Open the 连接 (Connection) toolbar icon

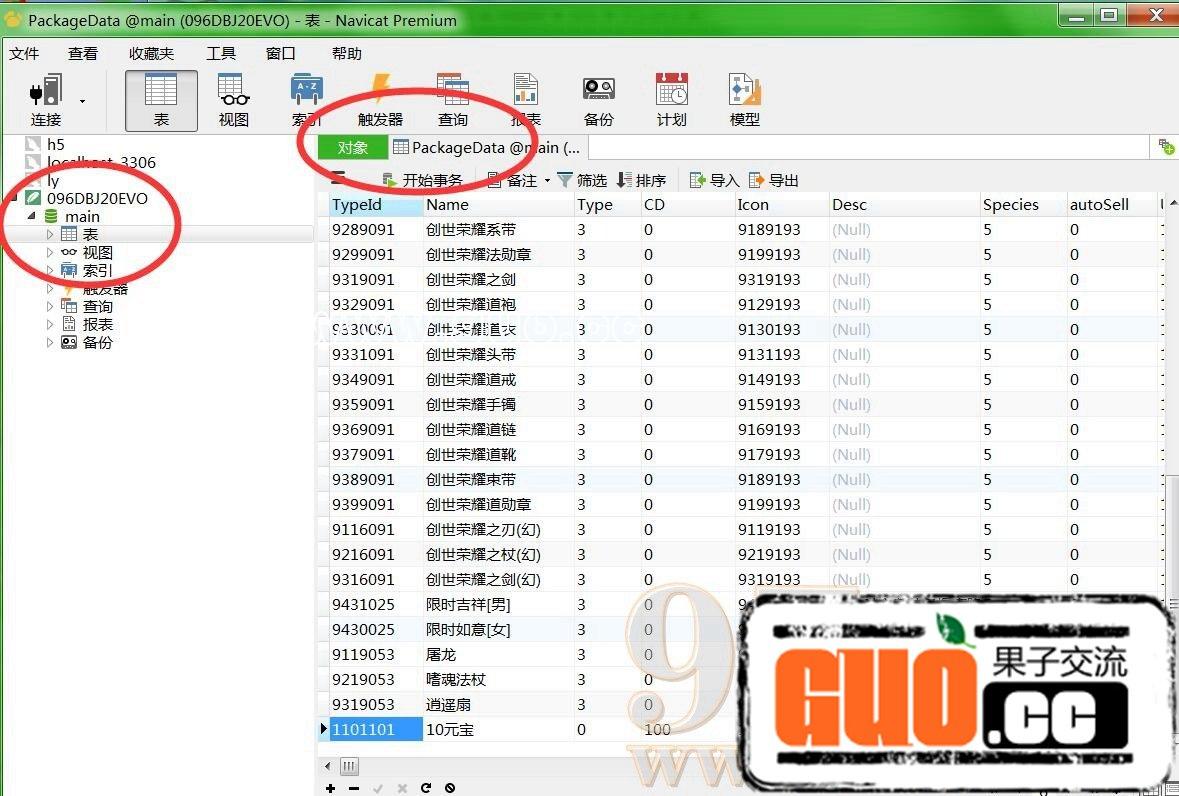[x=46, y=100]
